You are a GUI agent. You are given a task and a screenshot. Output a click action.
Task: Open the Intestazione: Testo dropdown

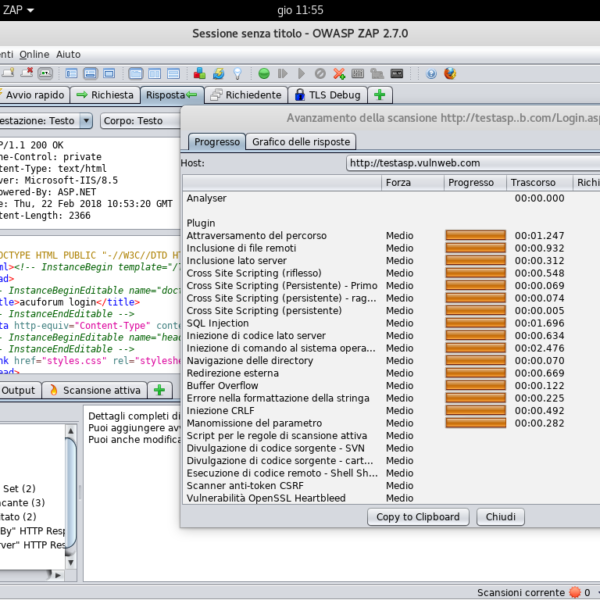point(84,121)
